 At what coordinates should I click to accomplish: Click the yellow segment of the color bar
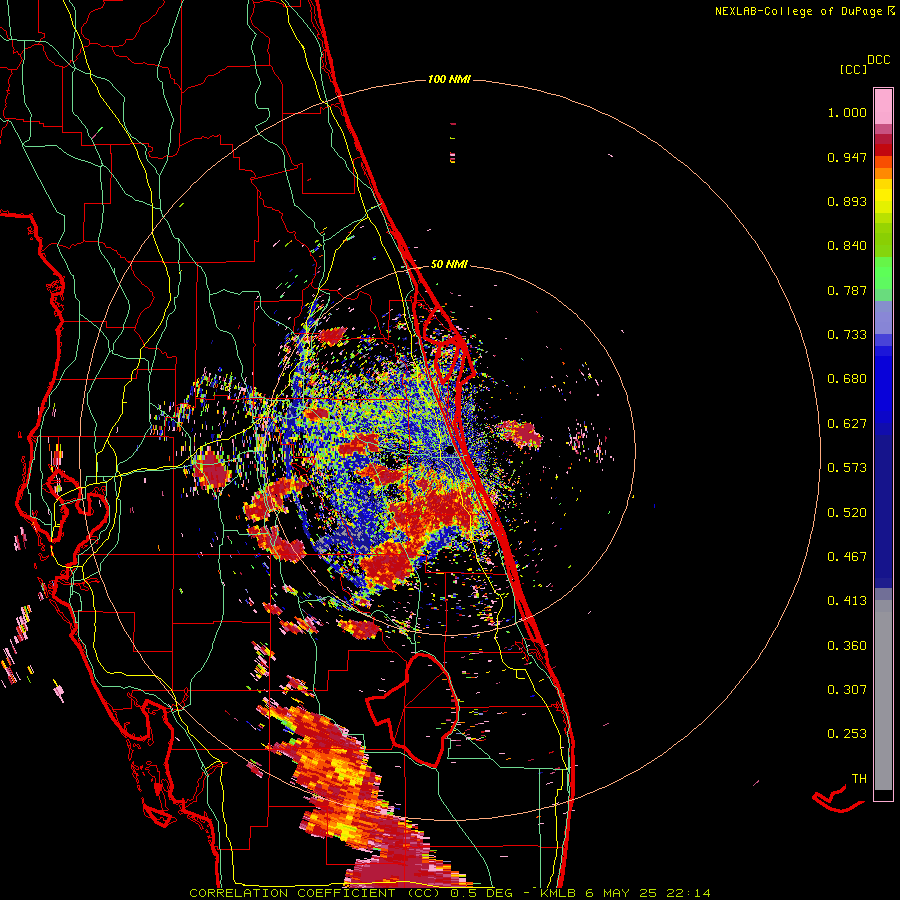883,196
